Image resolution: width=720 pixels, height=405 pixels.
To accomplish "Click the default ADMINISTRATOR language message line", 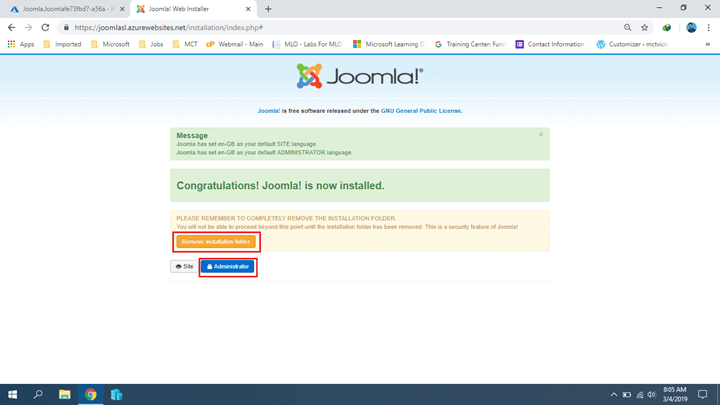I will tap(264, 152).
